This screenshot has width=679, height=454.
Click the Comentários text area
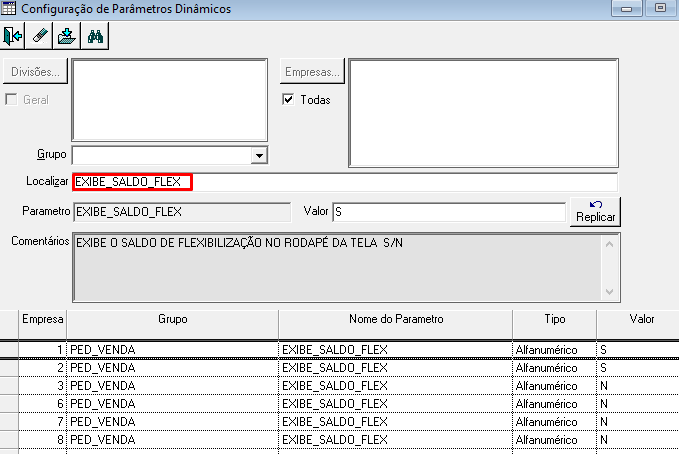point(338,267)
